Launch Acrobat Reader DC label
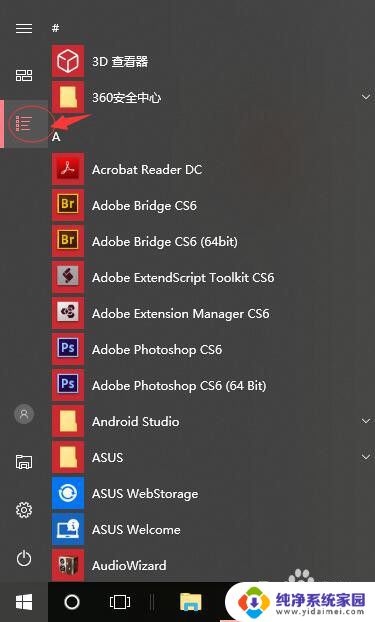375x622 pixels. point(147,170)
